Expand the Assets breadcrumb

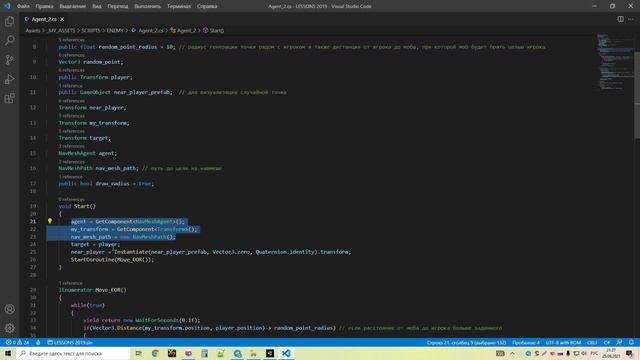point(33,30)
